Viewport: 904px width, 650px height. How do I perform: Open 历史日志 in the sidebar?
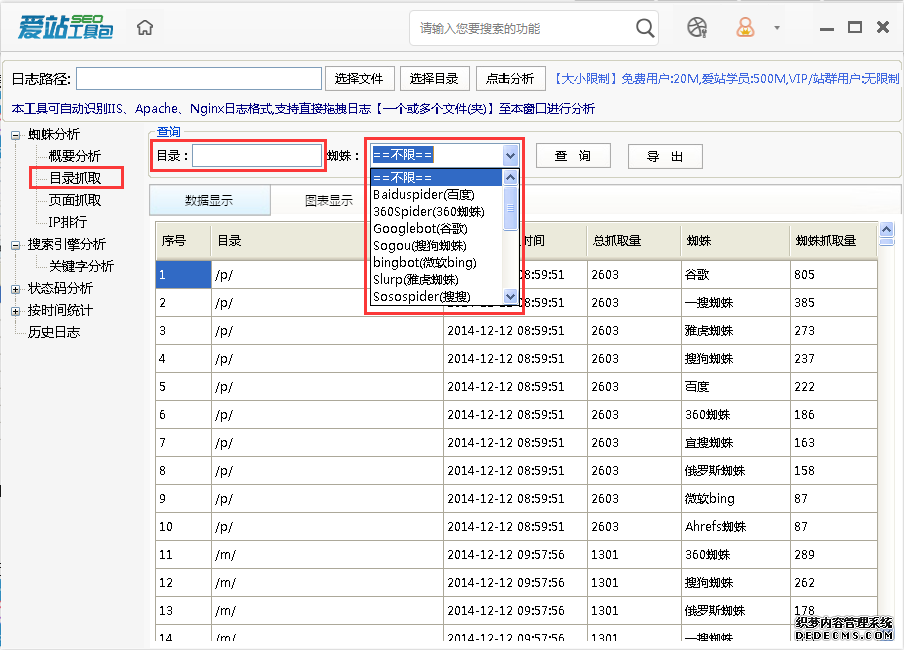(x=54, y=332)
